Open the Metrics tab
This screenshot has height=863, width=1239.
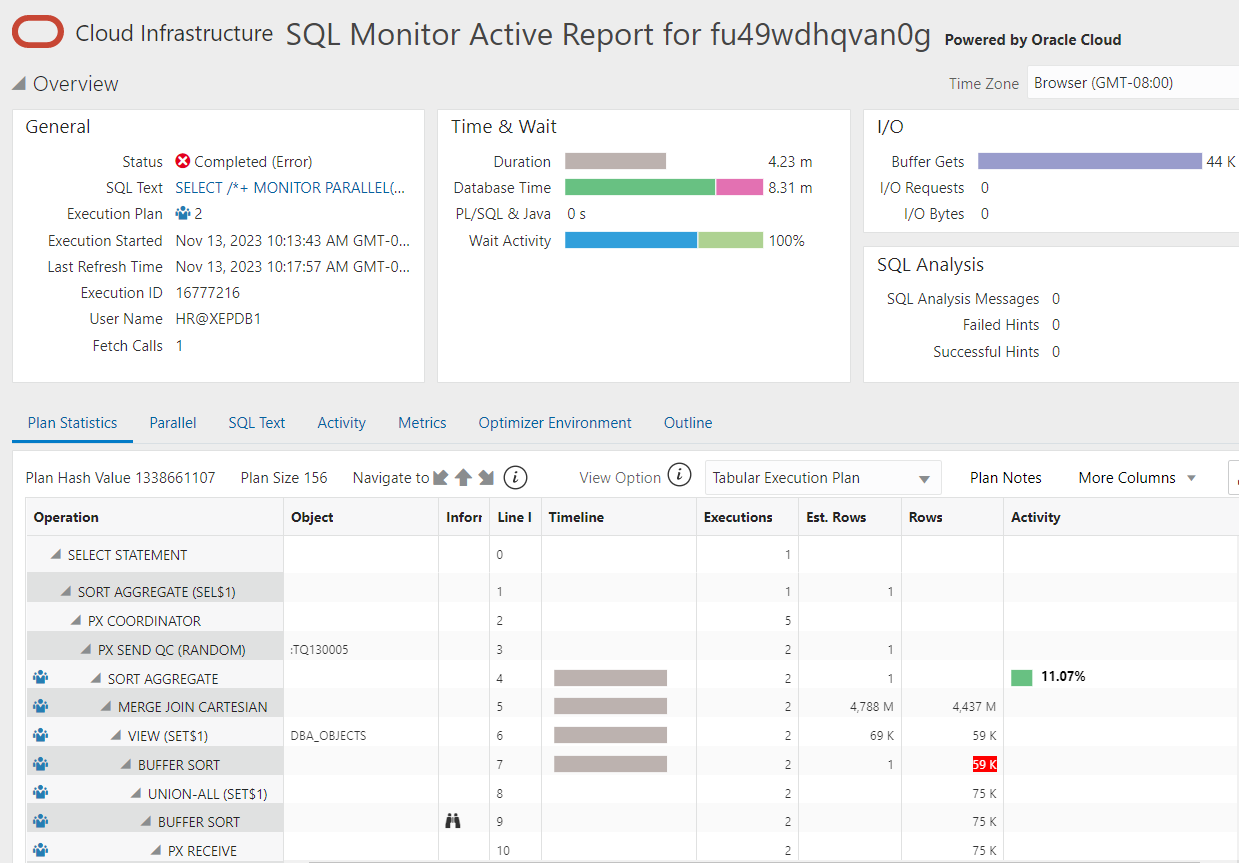[422, 423]
